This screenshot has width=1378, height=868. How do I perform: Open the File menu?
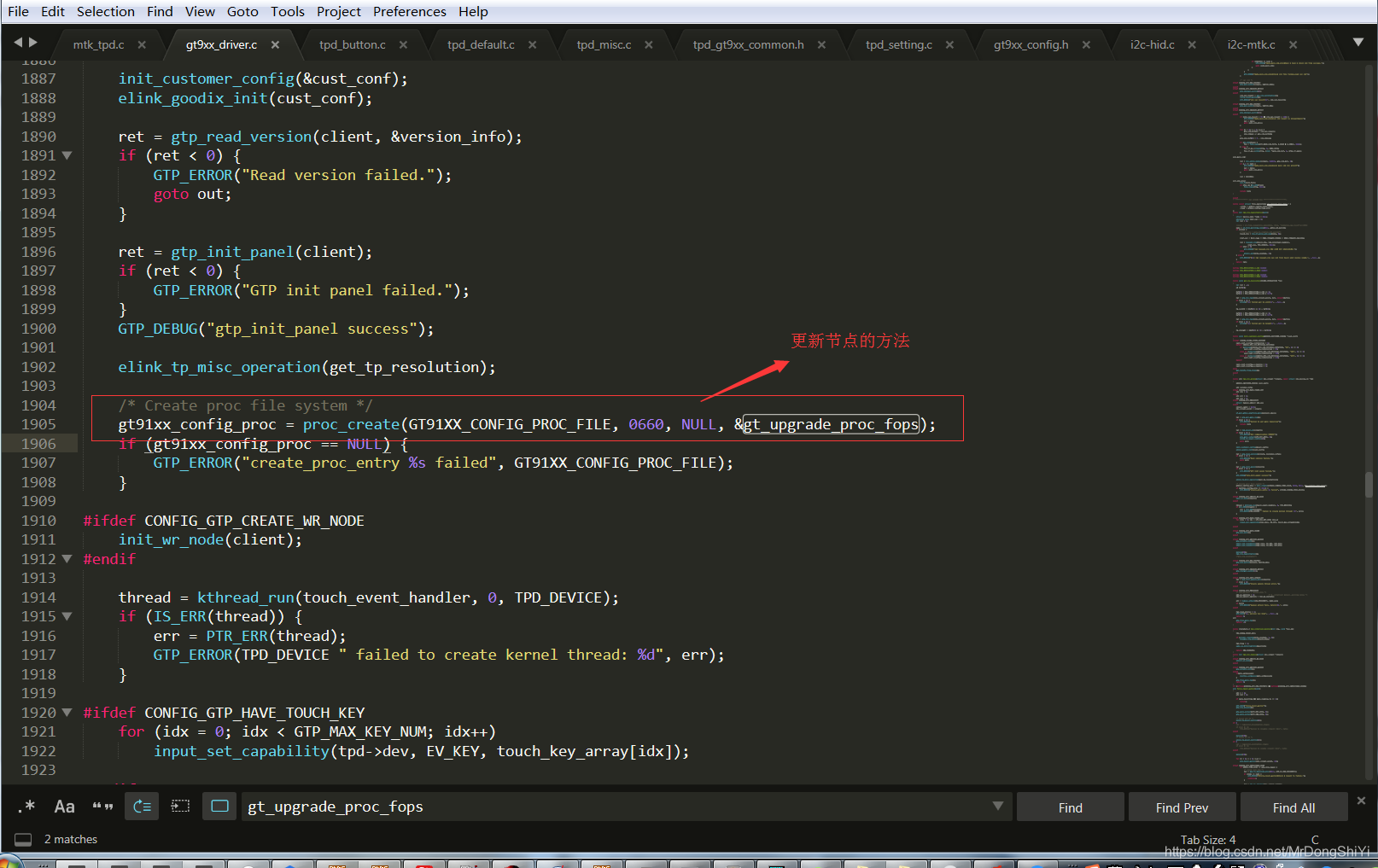click(18, 11)
